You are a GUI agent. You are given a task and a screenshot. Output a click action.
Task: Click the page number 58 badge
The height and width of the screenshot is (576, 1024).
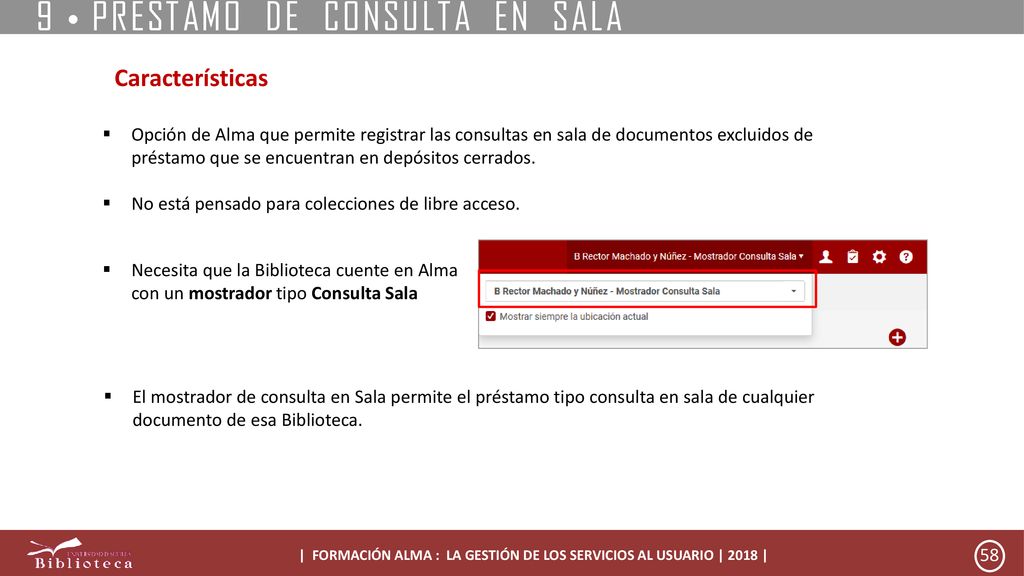click(990, 555)
